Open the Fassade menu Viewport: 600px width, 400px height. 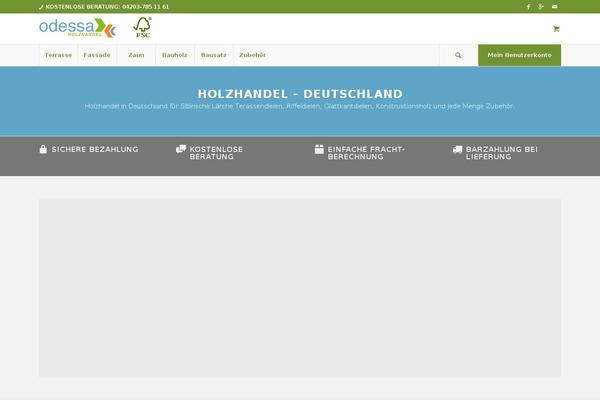tap(97, 55)
